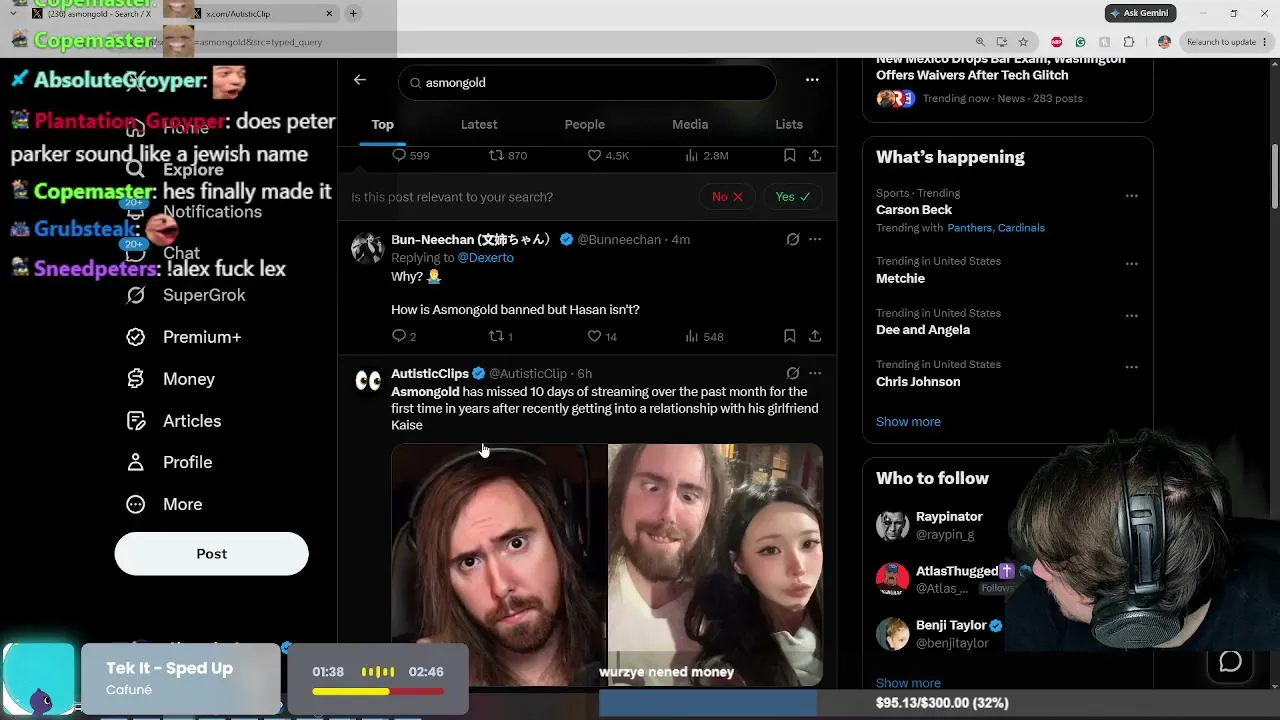
Task: Open search settings three-dot menu
Action: [812, 80]
